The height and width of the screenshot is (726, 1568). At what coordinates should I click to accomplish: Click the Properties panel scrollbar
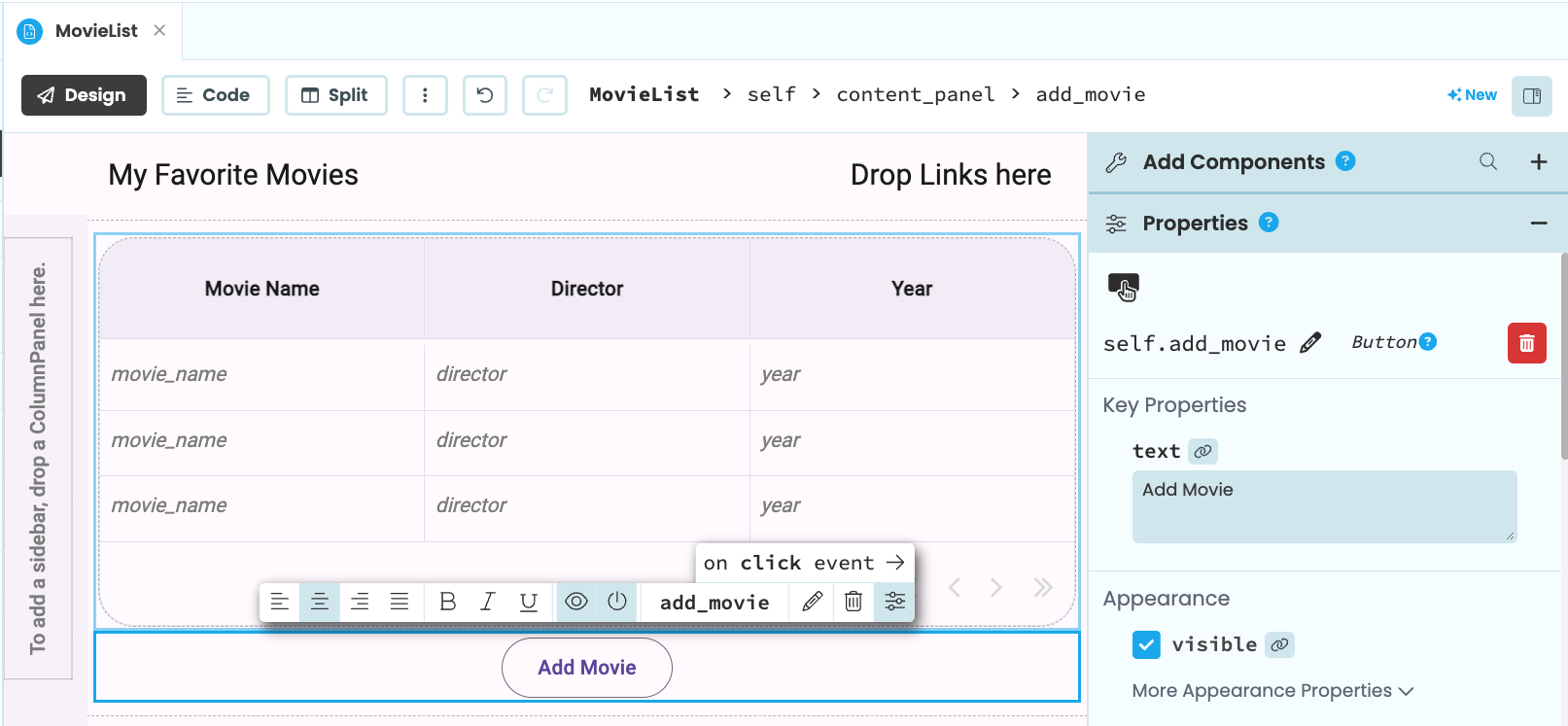(x=1564, y=356)
